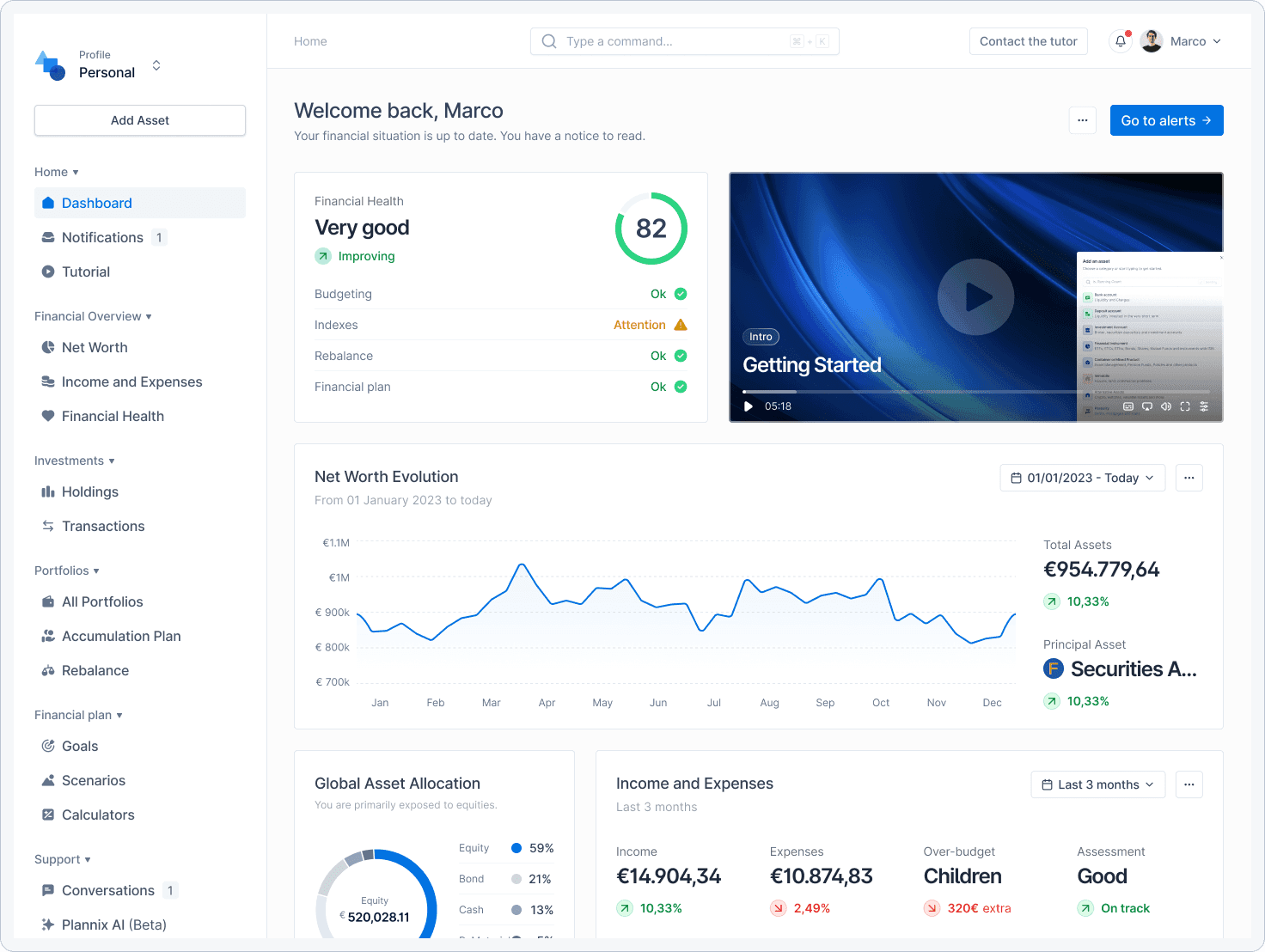Click the Scenarios icon
The height and width of the screenshot is (952, 1265).
(48, 780)
